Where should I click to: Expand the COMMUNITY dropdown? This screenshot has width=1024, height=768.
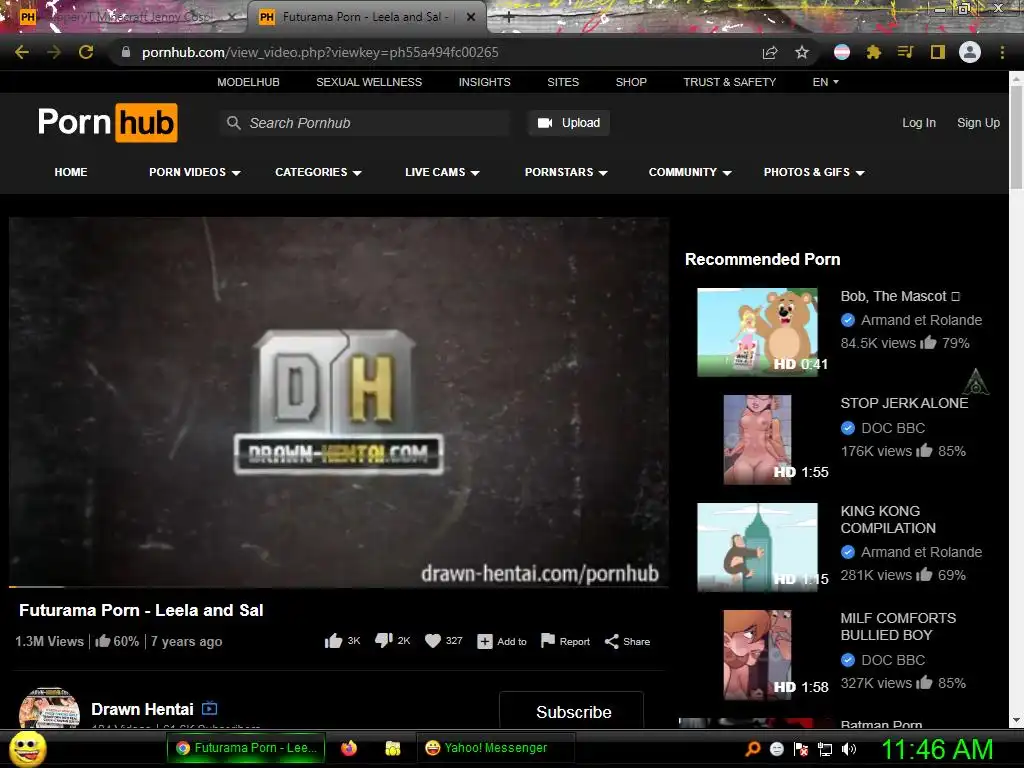click(x=690, y=172)
